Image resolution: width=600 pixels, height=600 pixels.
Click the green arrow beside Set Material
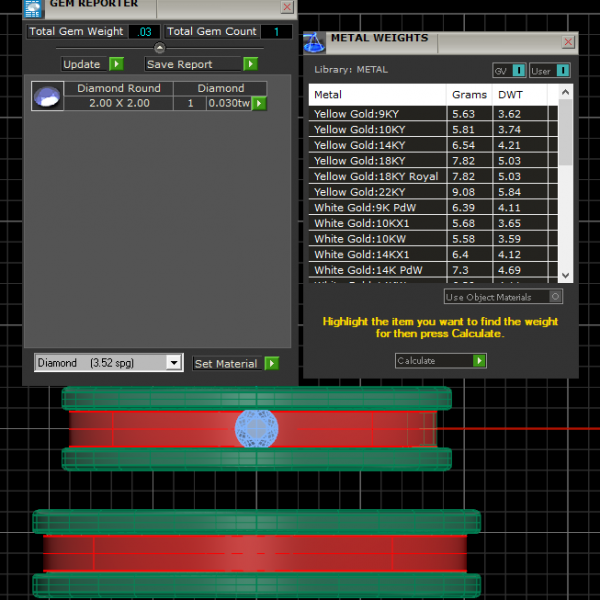point(272,364)
